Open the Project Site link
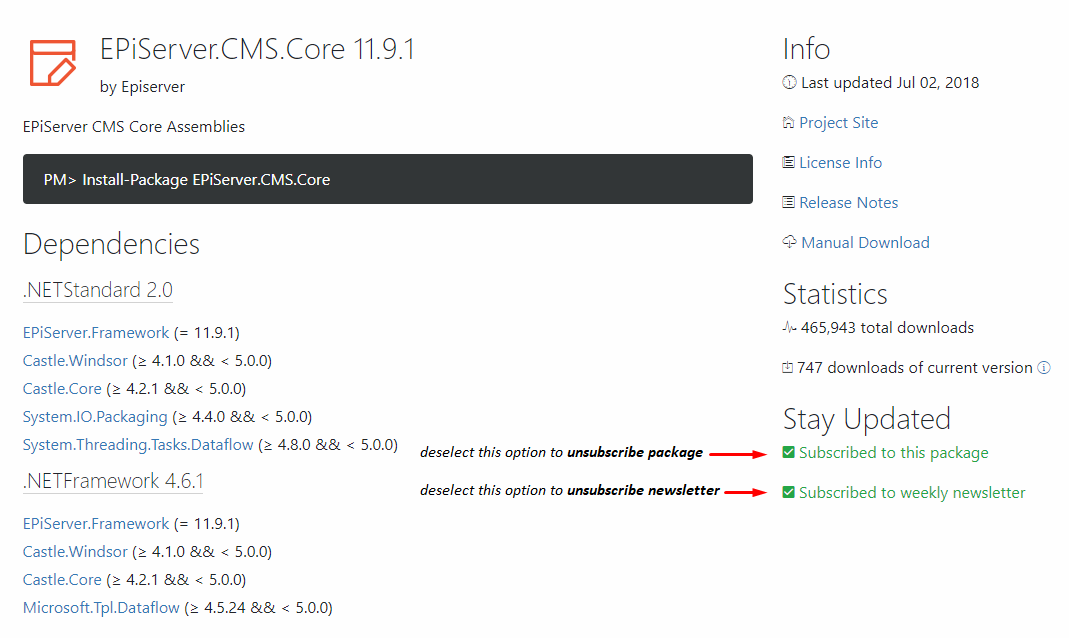This screenshot has height=638, width=1069. (838, 123)
